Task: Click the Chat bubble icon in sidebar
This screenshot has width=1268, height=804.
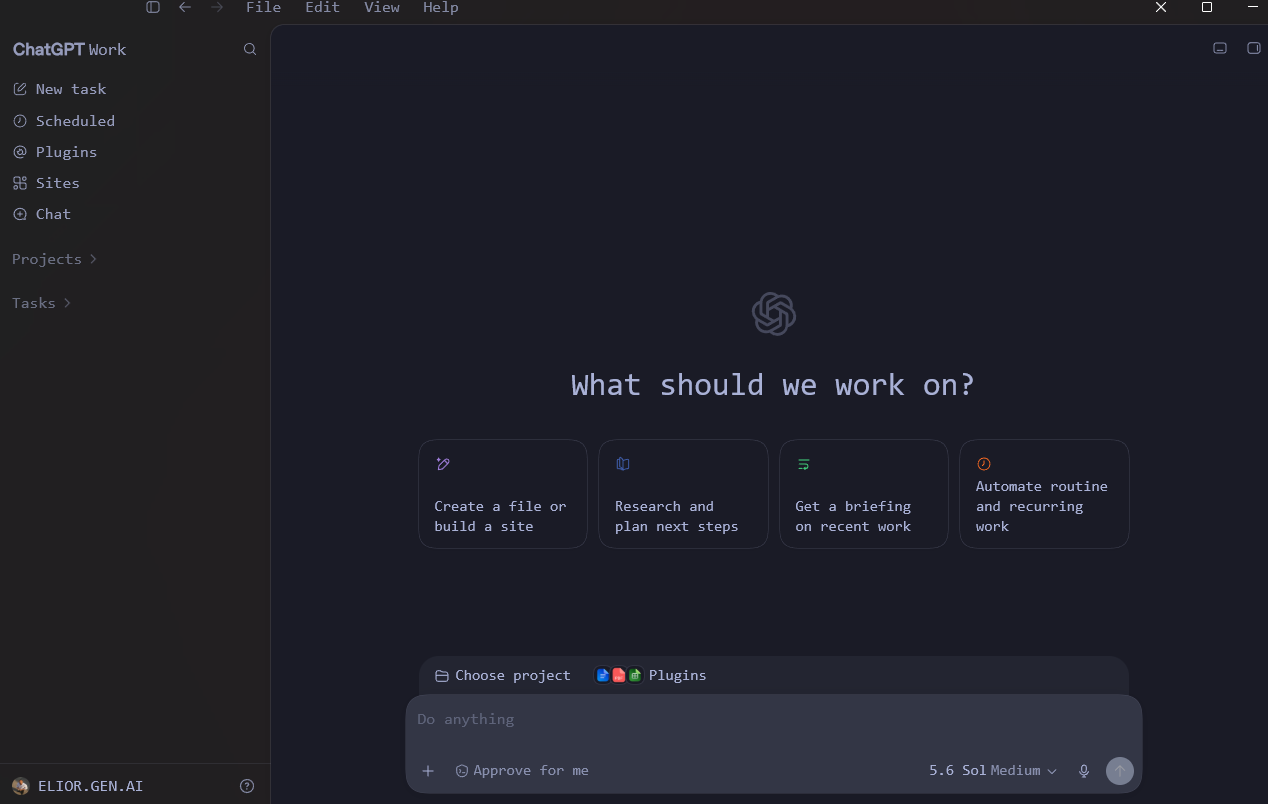Action: pyautogui.click(x=20, y=214)
